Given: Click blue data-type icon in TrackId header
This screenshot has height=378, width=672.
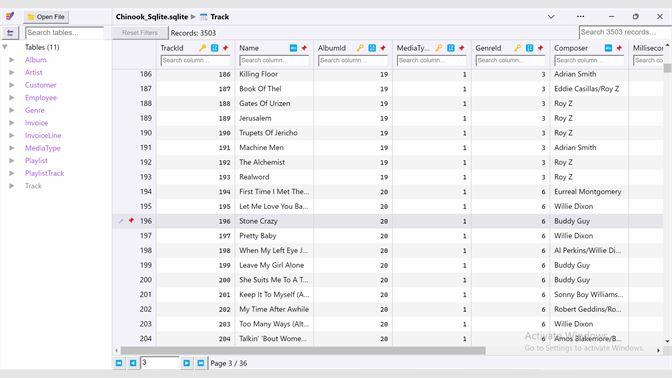Looking at the screenshot, I should [214, 48].
